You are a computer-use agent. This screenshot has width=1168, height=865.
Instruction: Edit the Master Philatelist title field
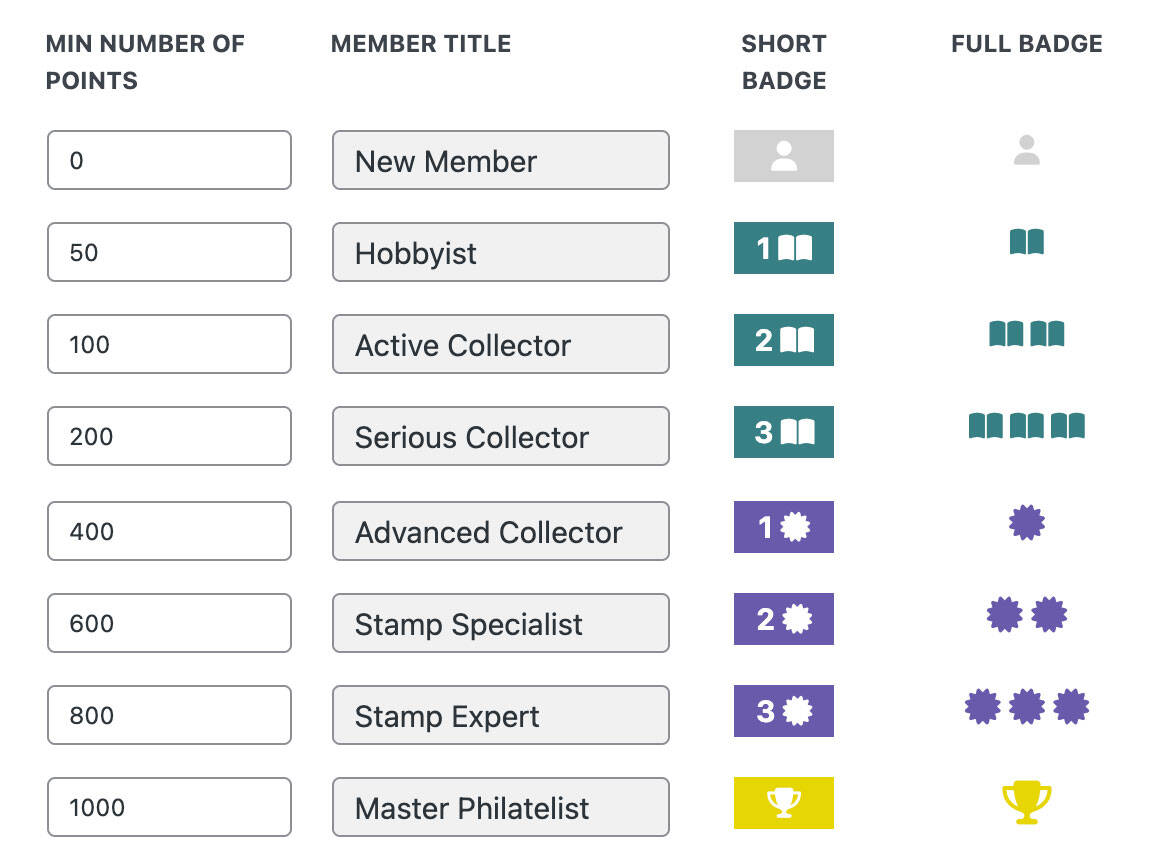500,807
